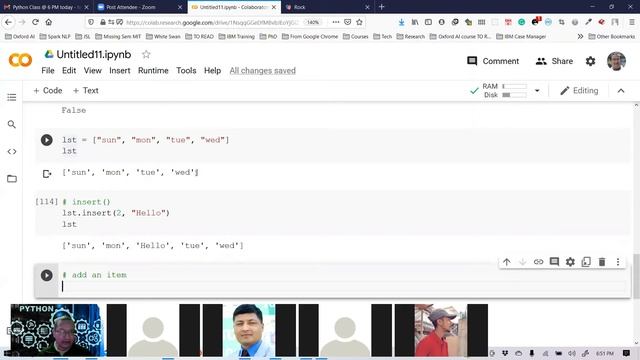Open Colab settings gear icon

pyautogui.click(x=590, y=61)
